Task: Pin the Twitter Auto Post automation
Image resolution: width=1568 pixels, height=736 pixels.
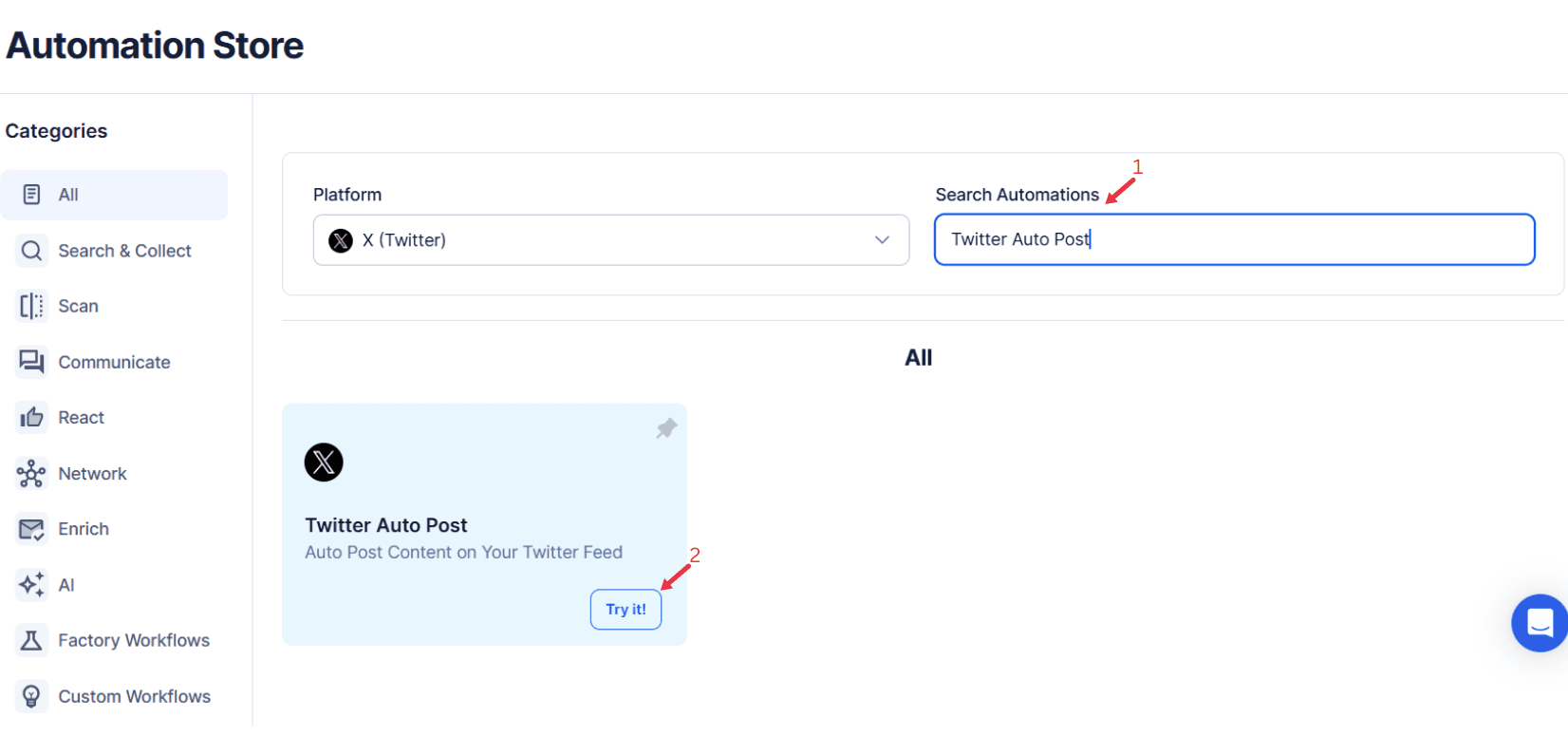Action: (x=666, y=428)
